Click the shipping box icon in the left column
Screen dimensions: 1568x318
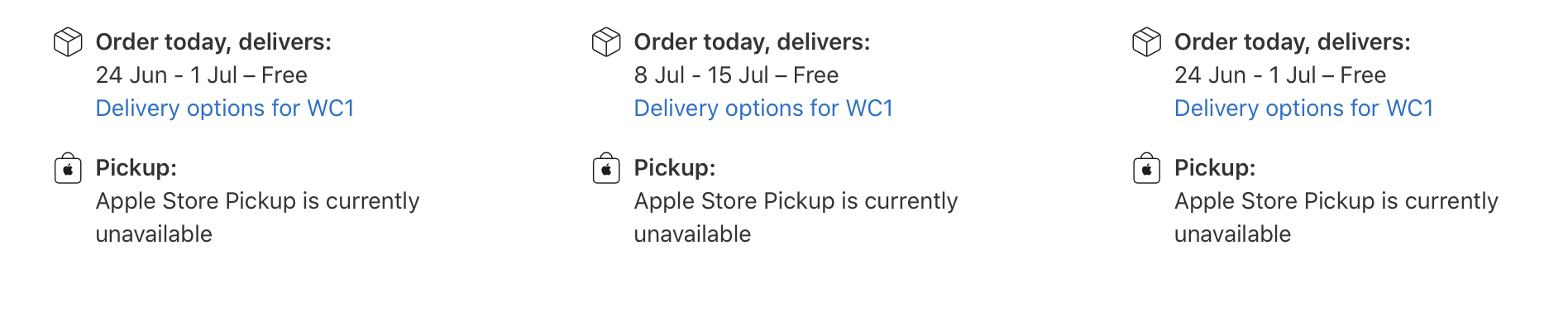click(68, 41)
